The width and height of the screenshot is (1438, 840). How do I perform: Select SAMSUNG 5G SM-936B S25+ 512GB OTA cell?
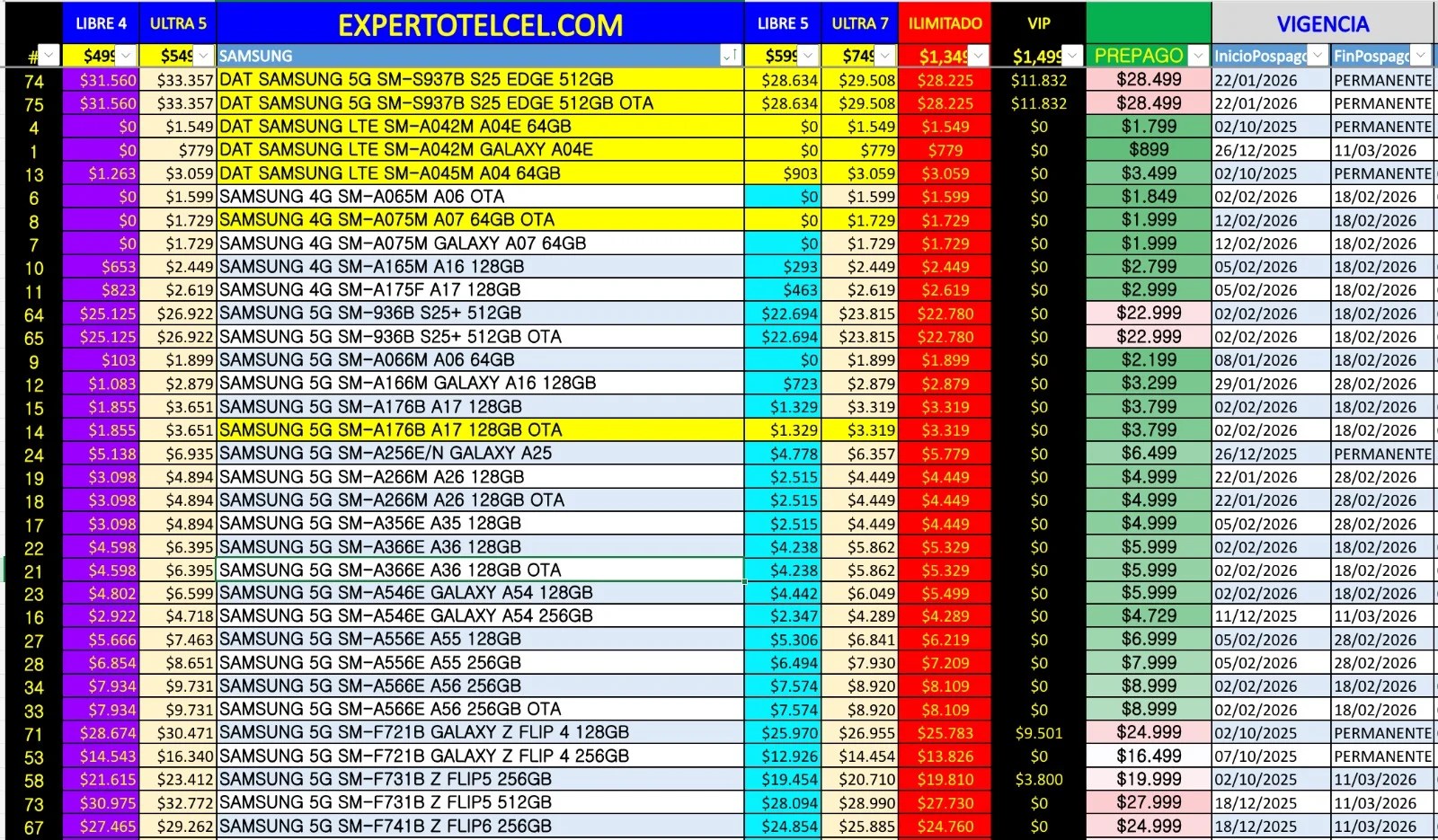click(x=481, y=337)
